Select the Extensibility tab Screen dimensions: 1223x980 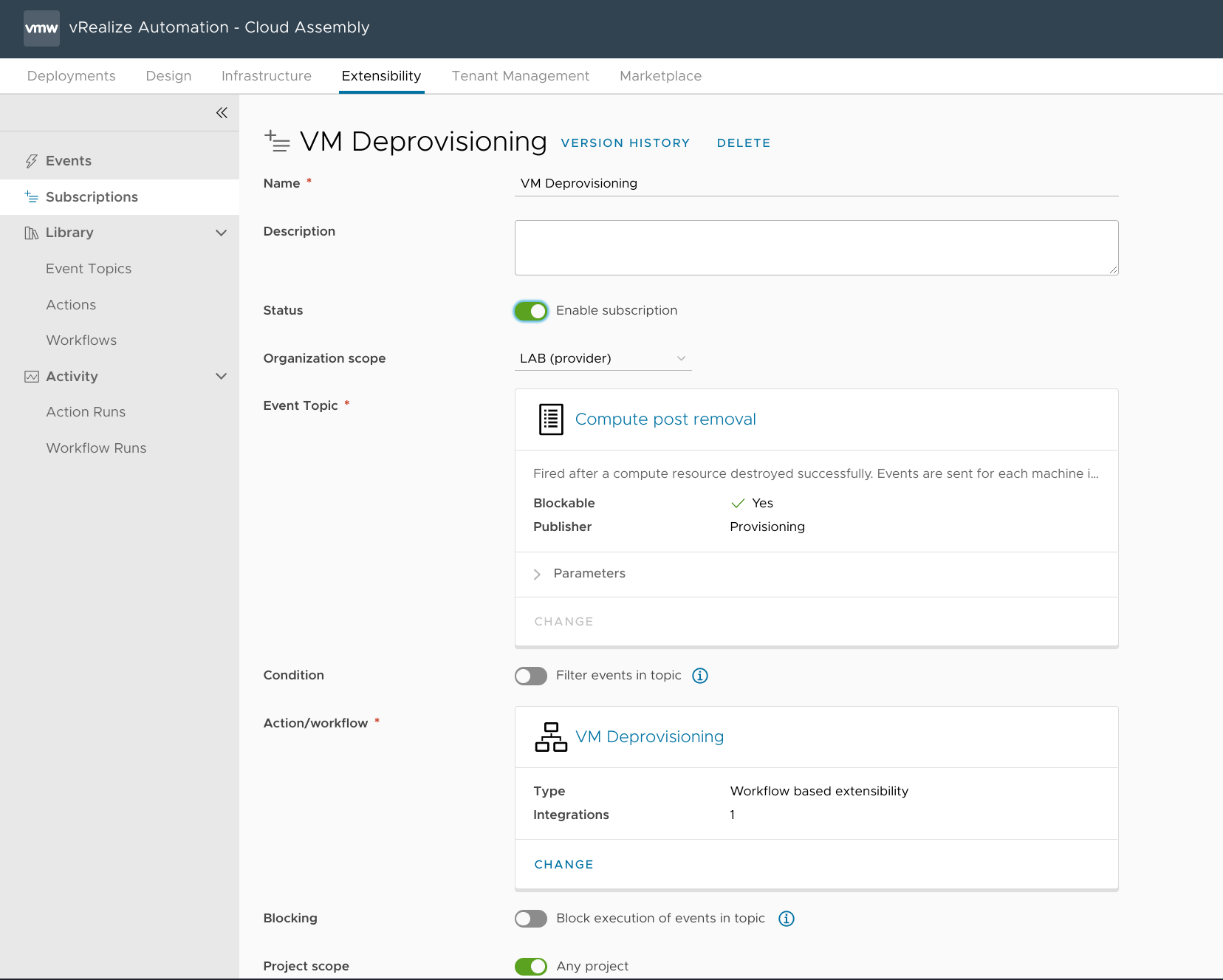click(382, 76)
